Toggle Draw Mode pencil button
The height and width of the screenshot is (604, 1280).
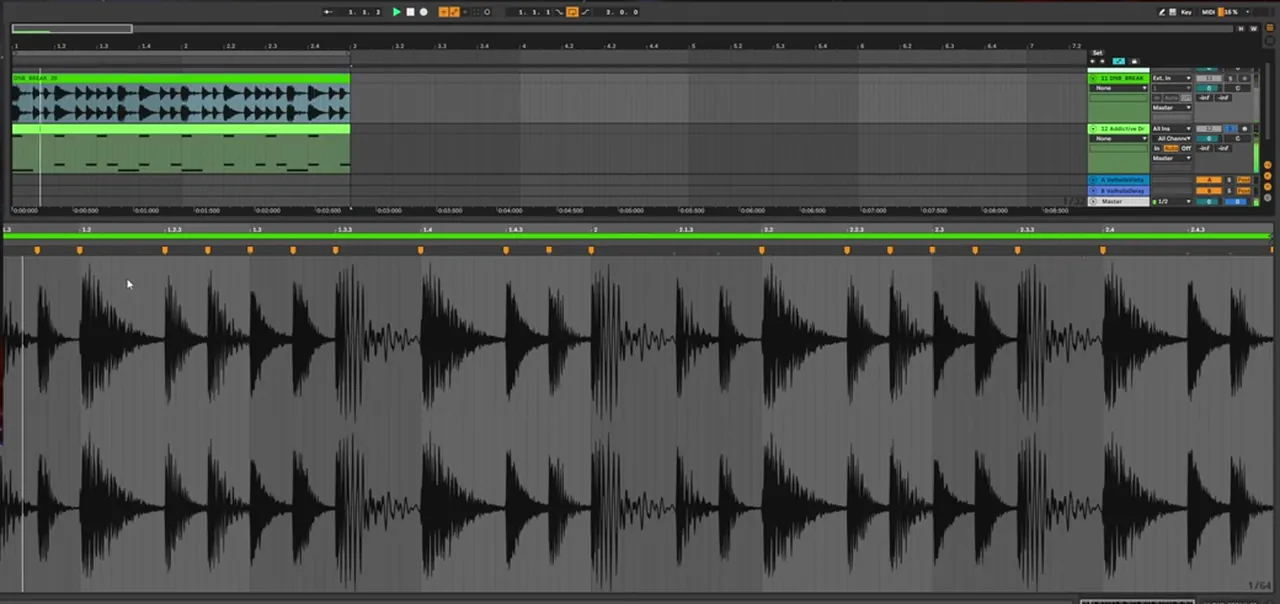tap(1162, 12)
